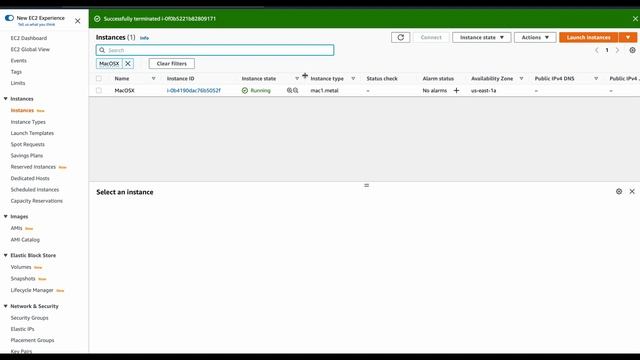Add alarm plus icon for MacOSX
Image resolution: width=640 pixels, height=360 pixels.
(x=456, y=91)
